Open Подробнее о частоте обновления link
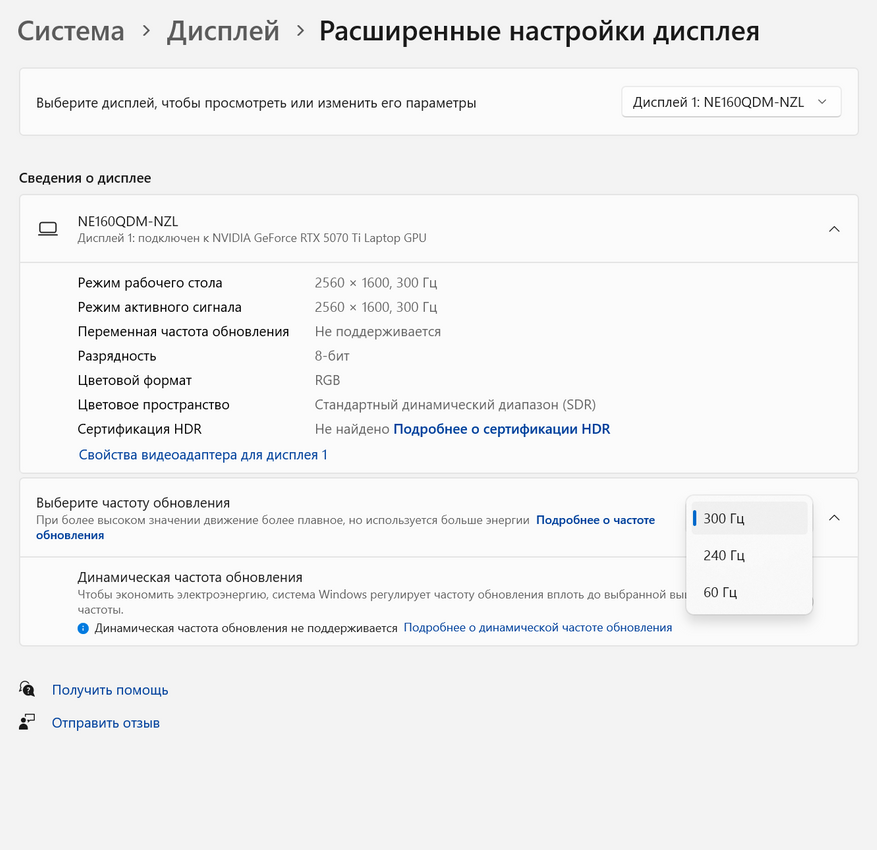877x850 pixels. (x=595, y=520)
